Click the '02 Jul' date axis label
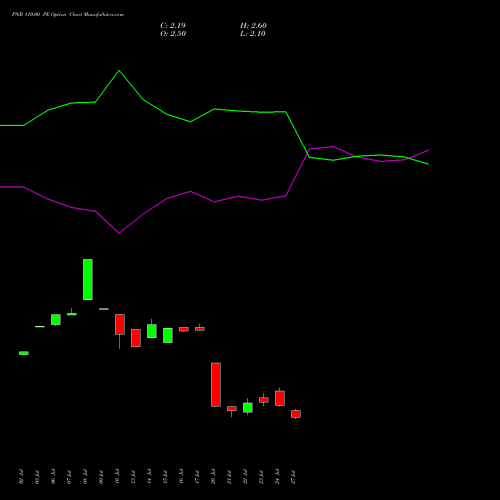The width and height of the screenshot is (500, 500). [22, 477]
